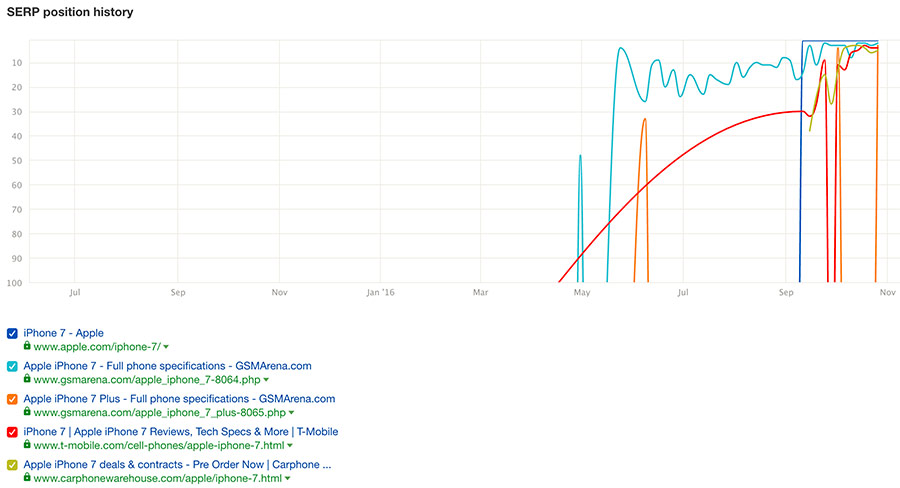Open dropdown after gsmarena apple_iphone_7_plus-8065.php URL
900x488 pixels.
coord(292,413)
